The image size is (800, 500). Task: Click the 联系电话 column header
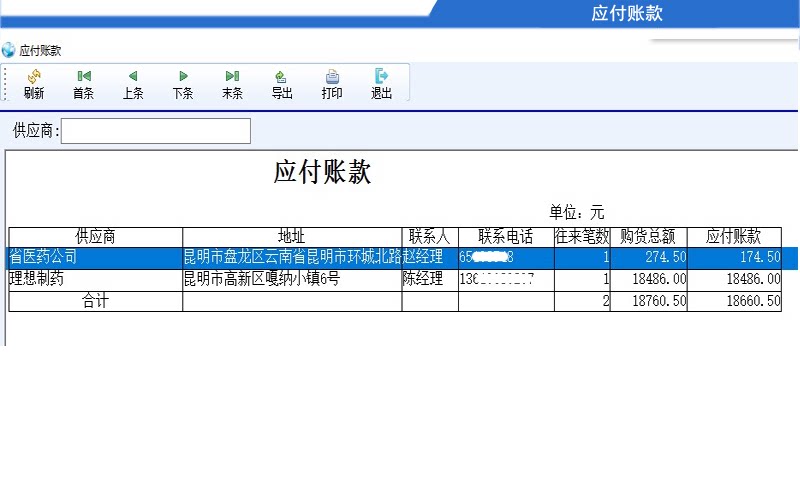point(506,237)
